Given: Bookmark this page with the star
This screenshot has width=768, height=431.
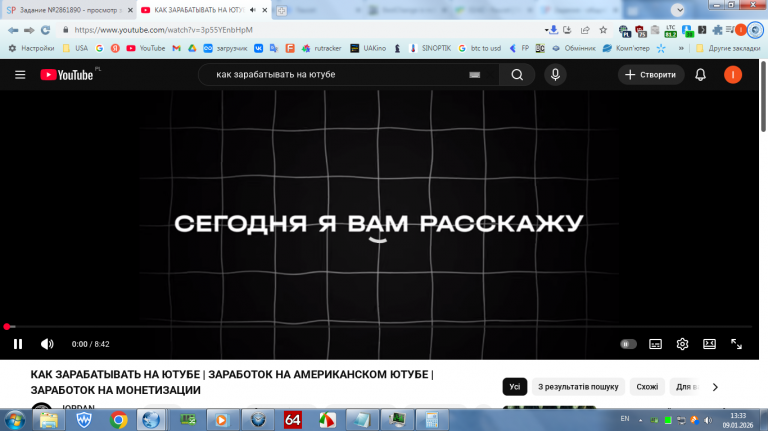Looking at the screenshot, I should click(603, 30).
